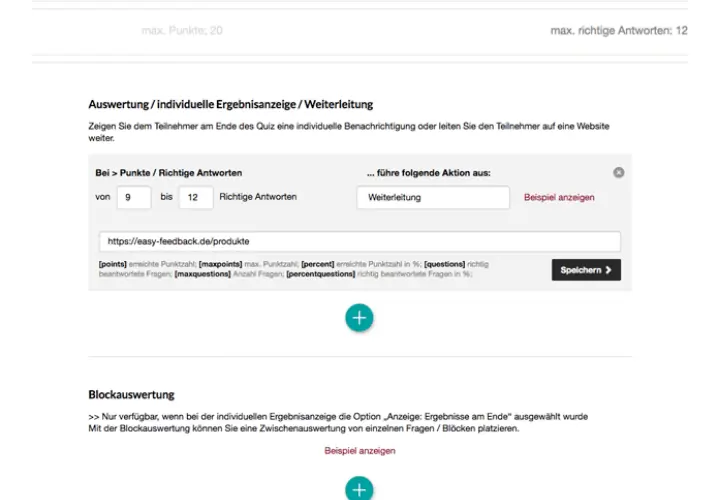720x500 pixels.
Task: Click the 'max. richtige Antworten: 12' text
Action: [x=618, y=31]
